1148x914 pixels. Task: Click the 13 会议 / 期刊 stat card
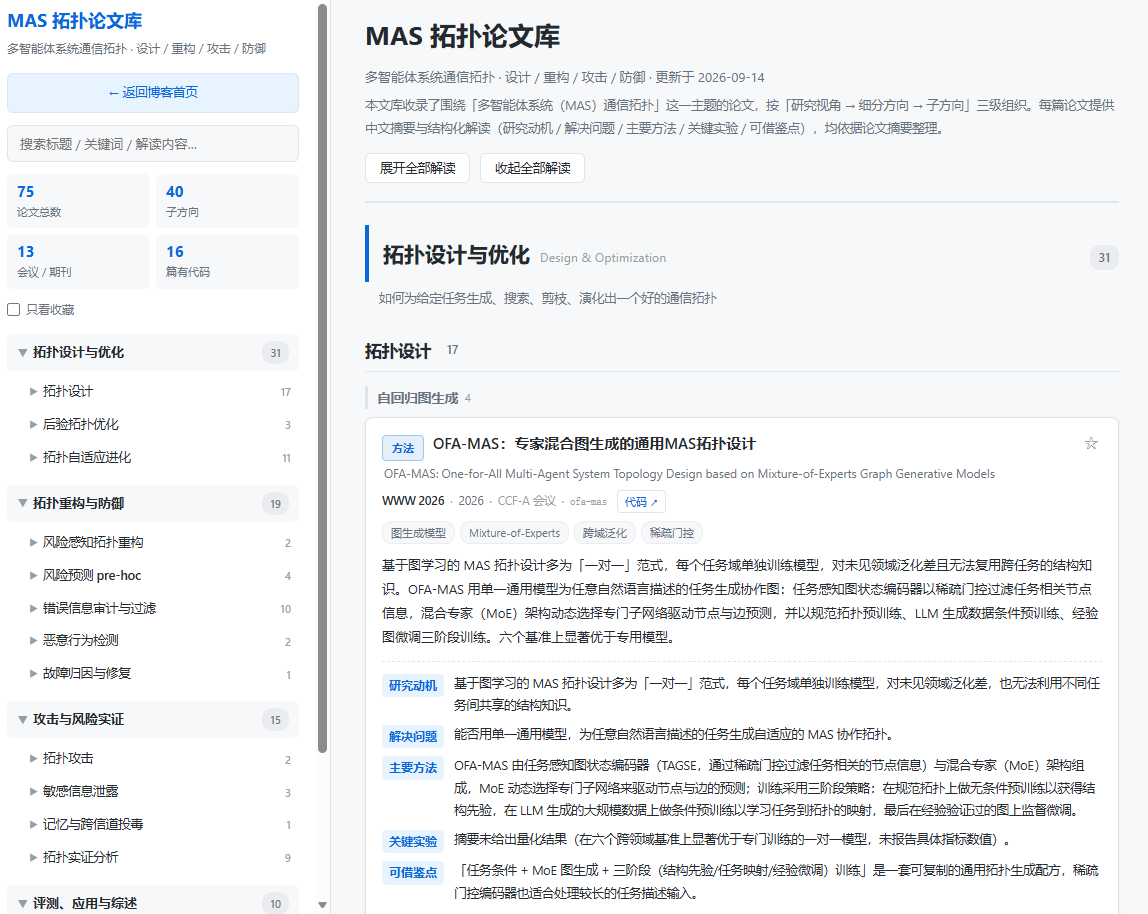tap(78, 261)
